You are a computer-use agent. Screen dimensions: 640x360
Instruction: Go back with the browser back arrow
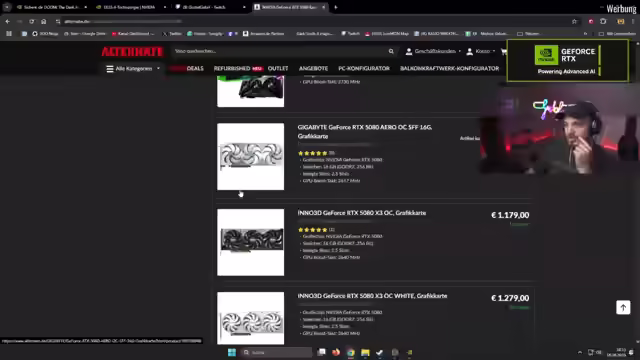click(7, 21)
